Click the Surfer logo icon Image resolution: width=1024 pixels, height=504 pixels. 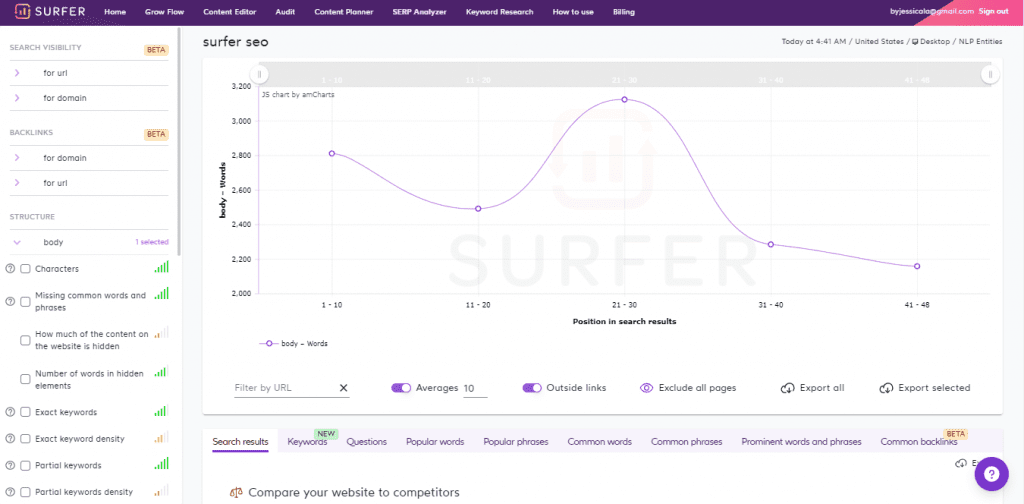(x=22, y=12)
